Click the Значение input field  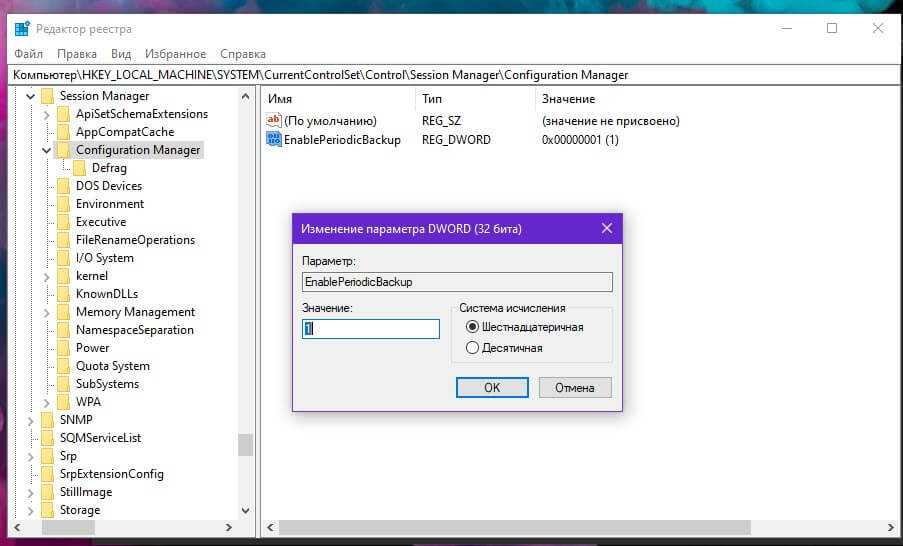pos(371,329)
